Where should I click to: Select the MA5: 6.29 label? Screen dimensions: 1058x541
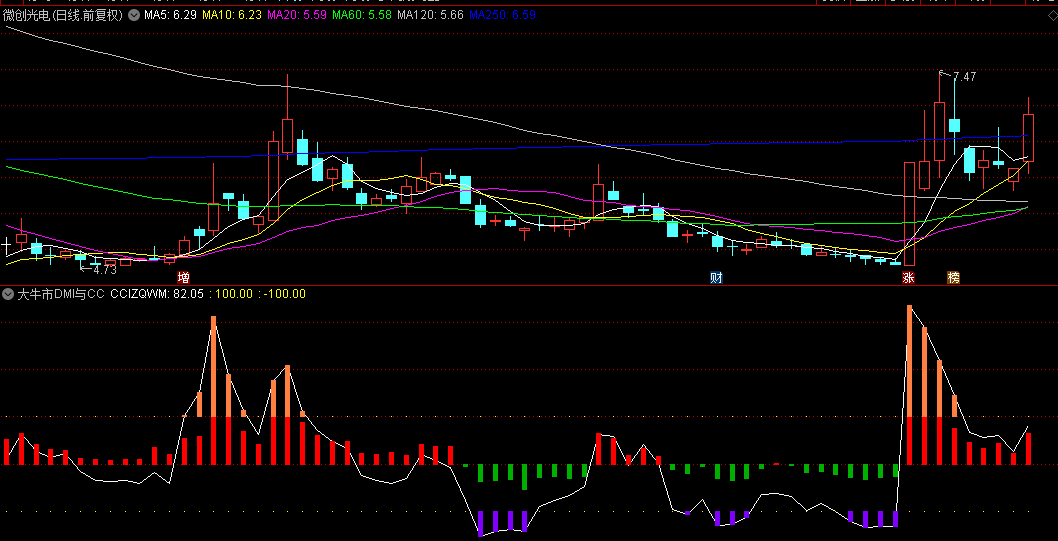coord(170,15)
